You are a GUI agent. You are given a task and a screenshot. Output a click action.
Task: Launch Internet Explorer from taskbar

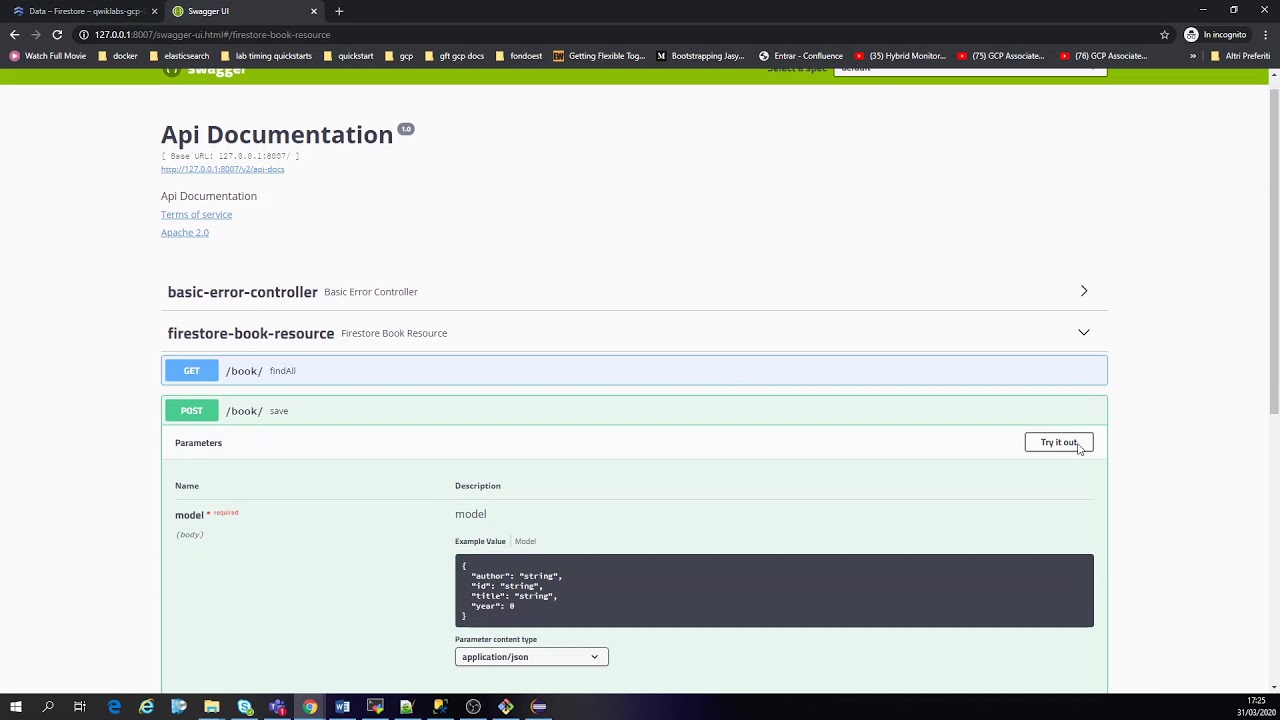(x=146, y=707)
